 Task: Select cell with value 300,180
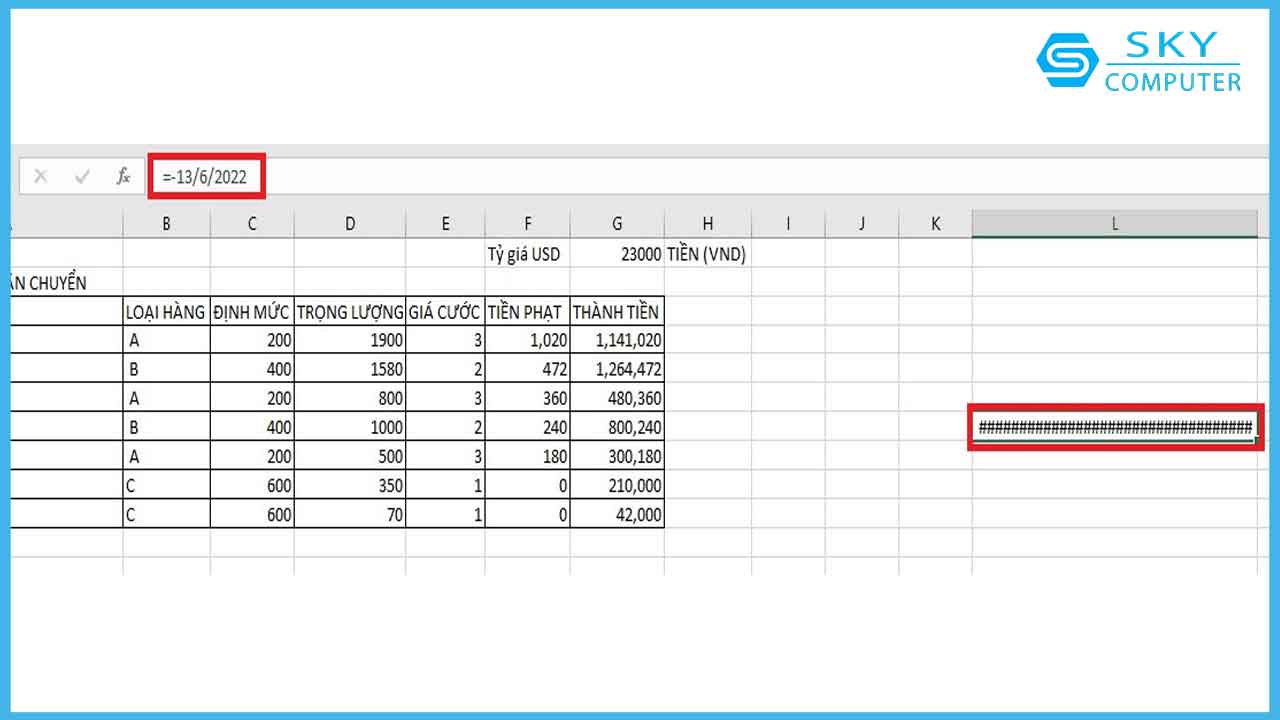(617, 456)
